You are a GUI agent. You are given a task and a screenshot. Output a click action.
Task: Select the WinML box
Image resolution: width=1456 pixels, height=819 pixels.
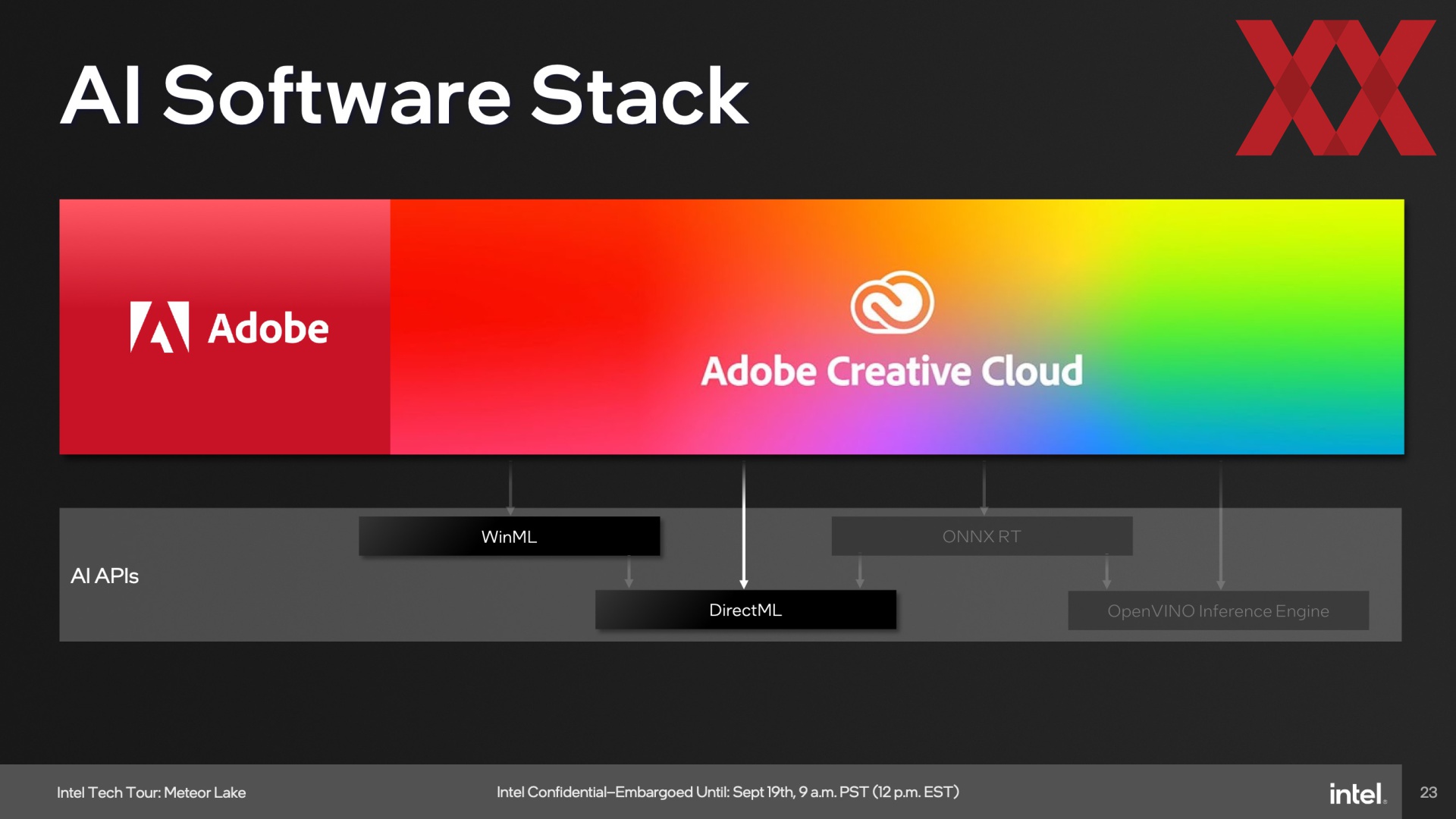coord(509,536)
